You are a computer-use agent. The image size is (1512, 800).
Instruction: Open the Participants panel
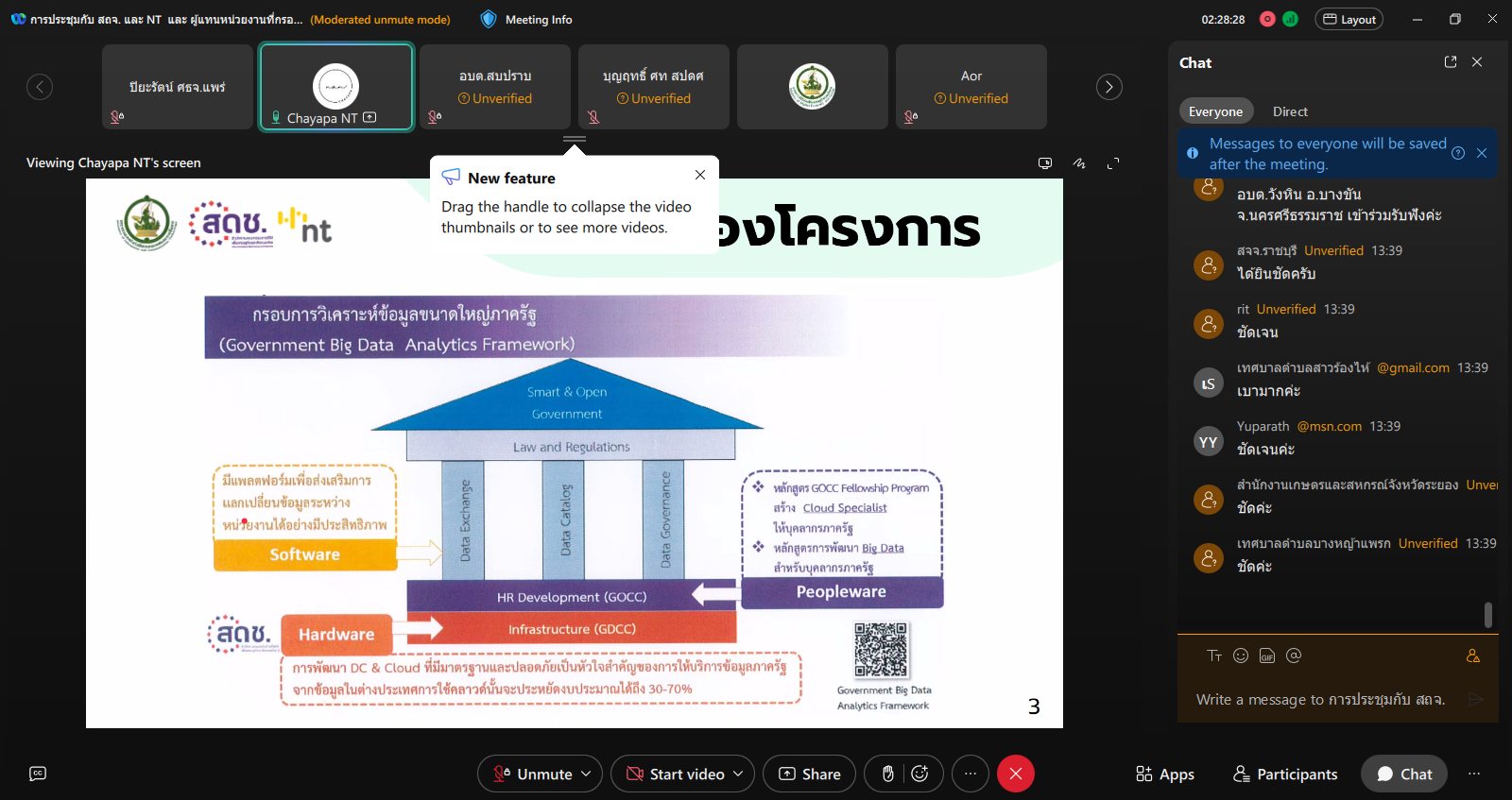click(1285, 774)
